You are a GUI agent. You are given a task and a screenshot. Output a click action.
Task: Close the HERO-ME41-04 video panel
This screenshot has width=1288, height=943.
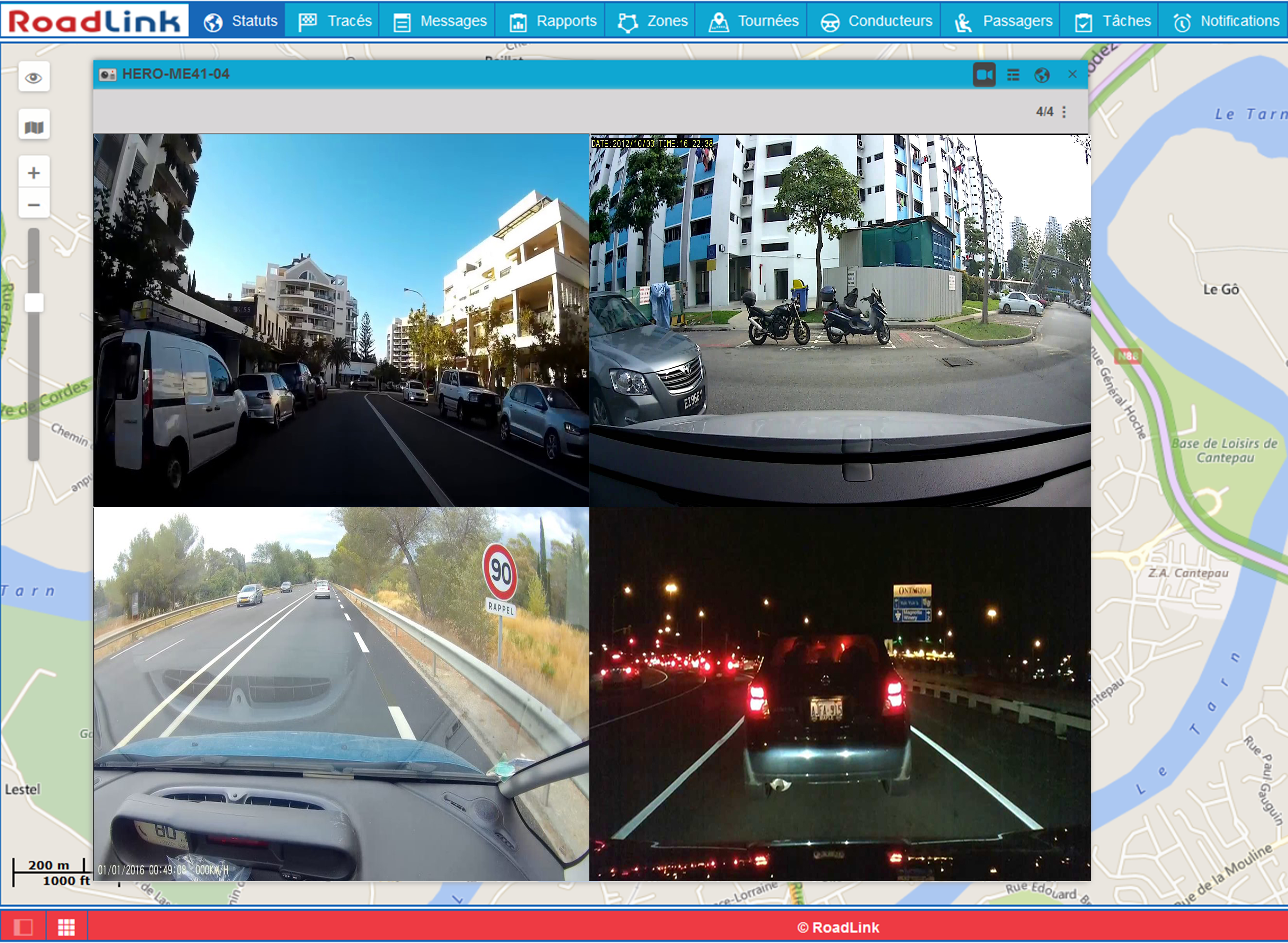[x=1072, y=74]
